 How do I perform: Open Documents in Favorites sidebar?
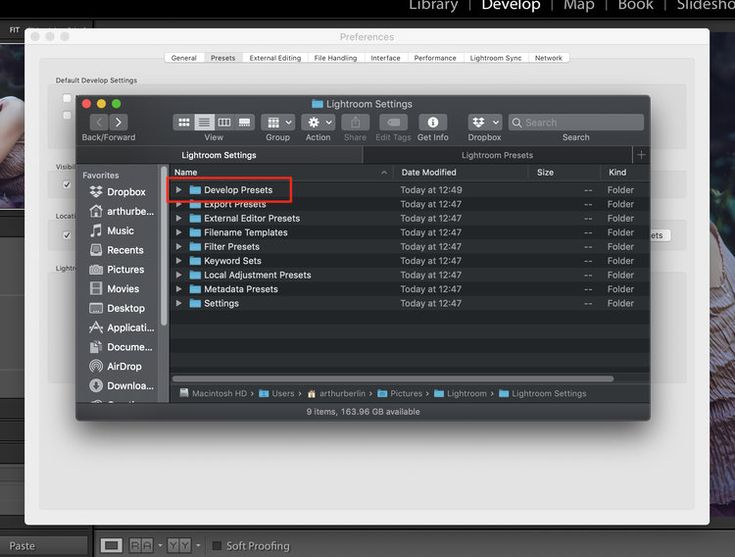coord(120,347)
